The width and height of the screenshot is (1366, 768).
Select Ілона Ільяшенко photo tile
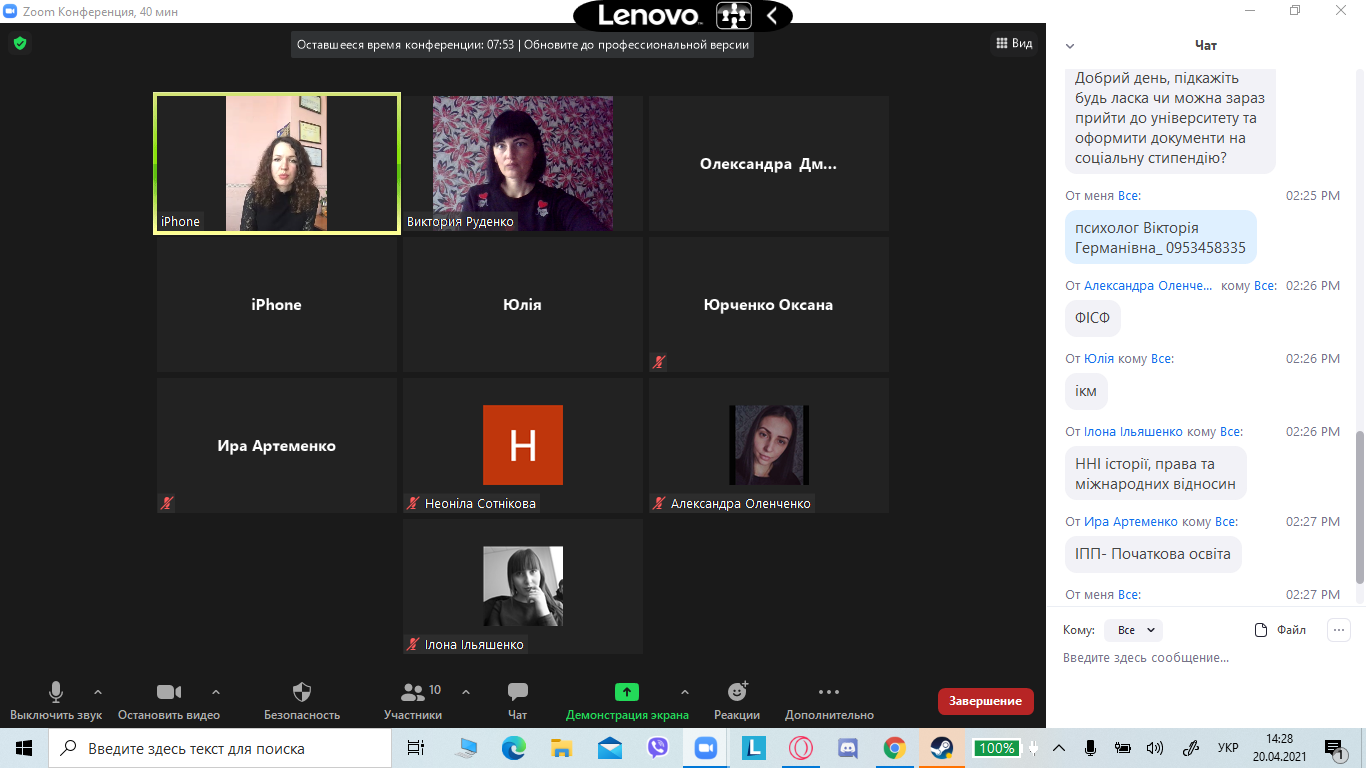[523, 587]
